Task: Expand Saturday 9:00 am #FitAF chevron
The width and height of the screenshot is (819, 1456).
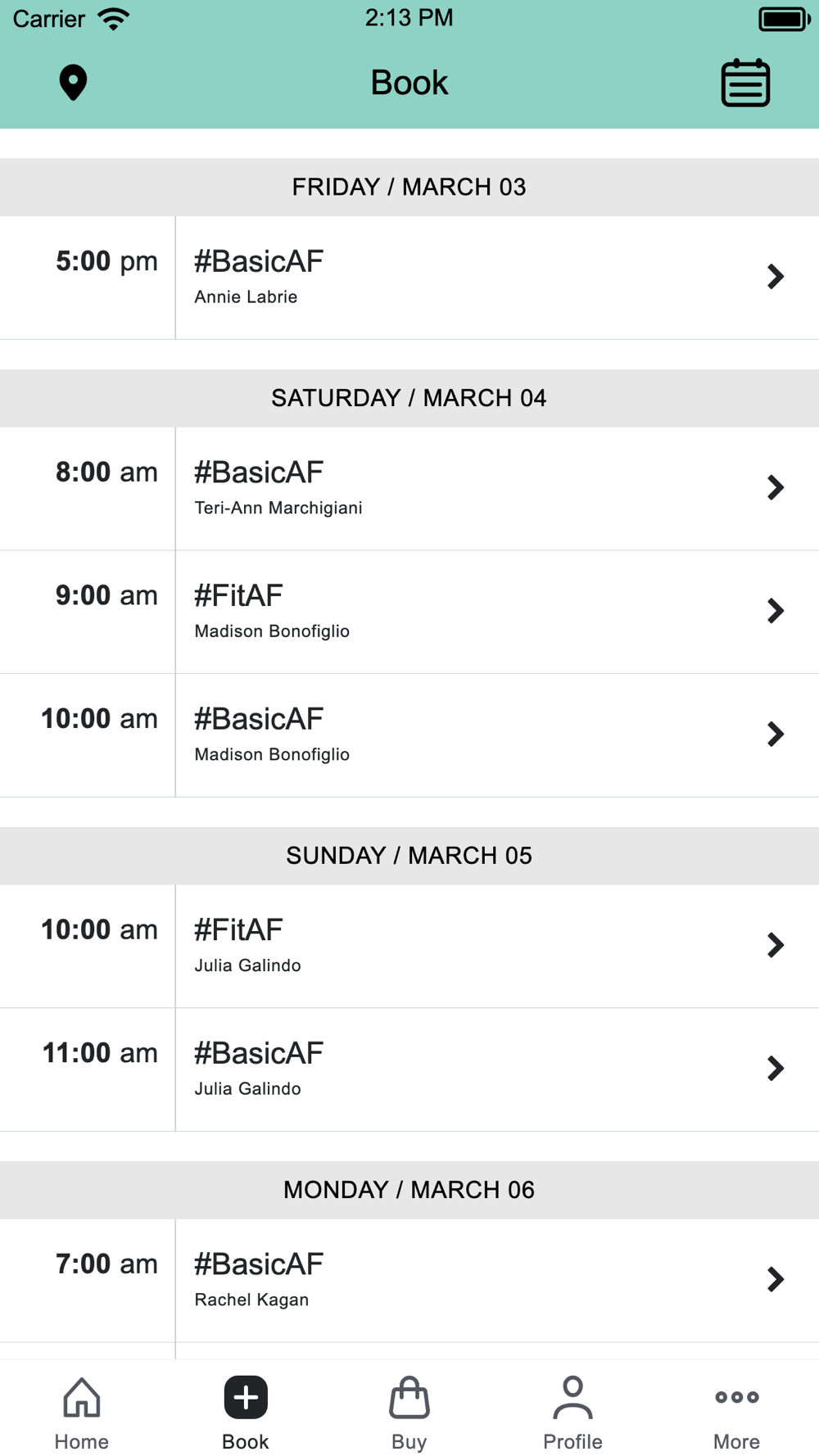Action: [x=775, y=611]
